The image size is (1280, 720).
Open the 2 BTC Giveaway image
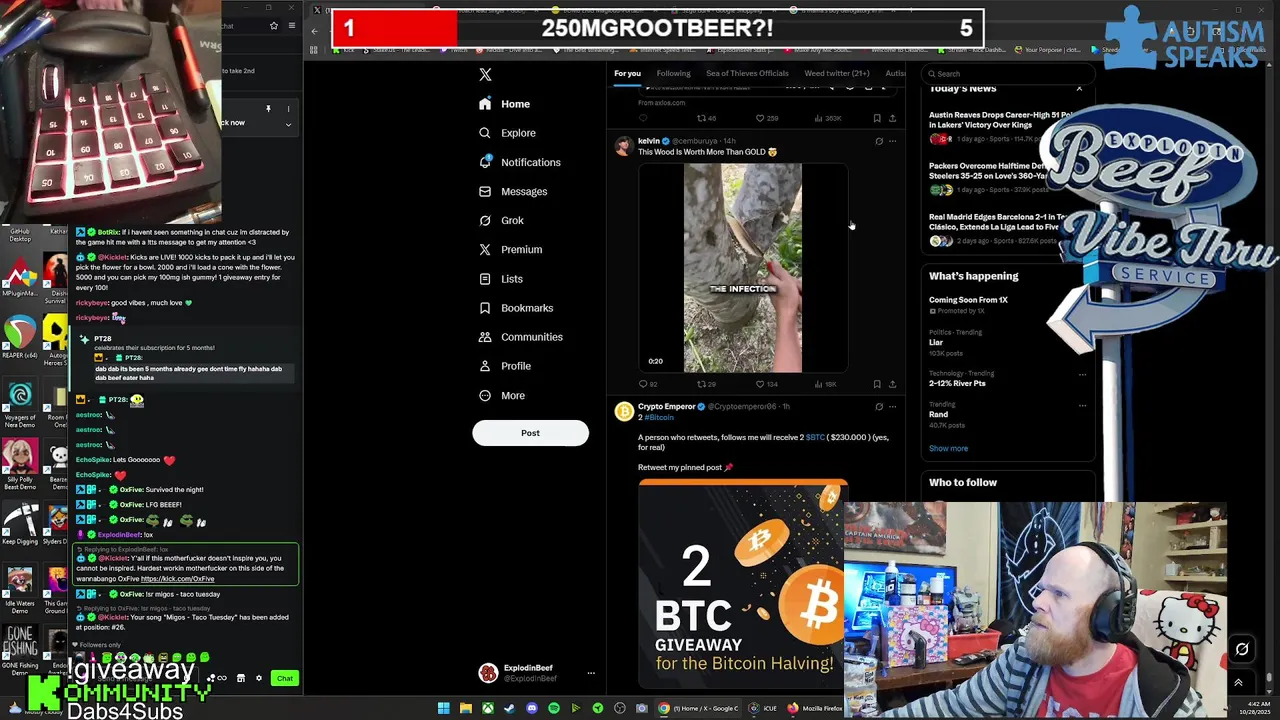(x=742, y=583)
